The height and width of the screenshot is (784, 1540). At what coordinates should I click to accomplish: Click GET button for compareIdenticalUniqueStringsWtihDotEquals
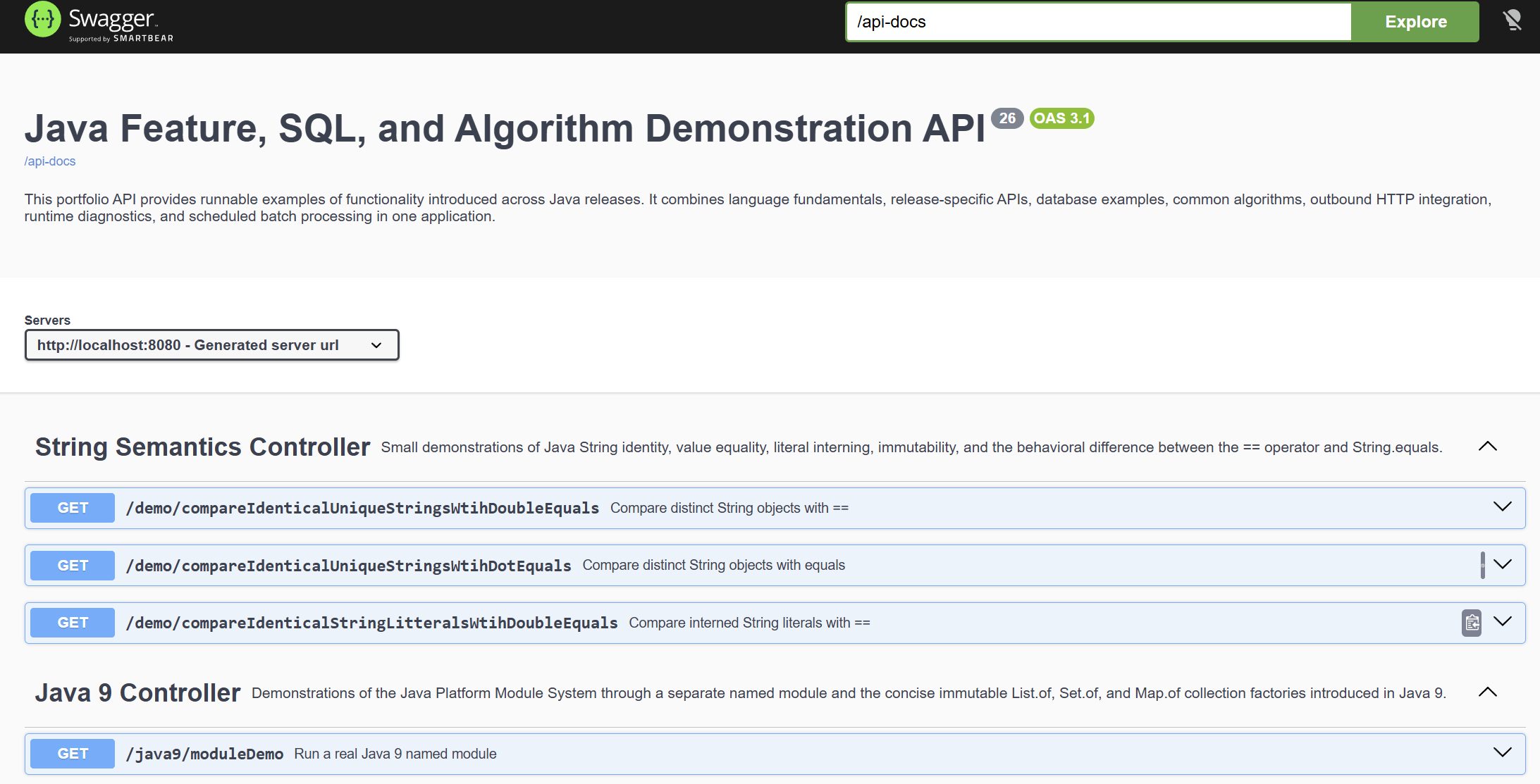coord(73,566)
